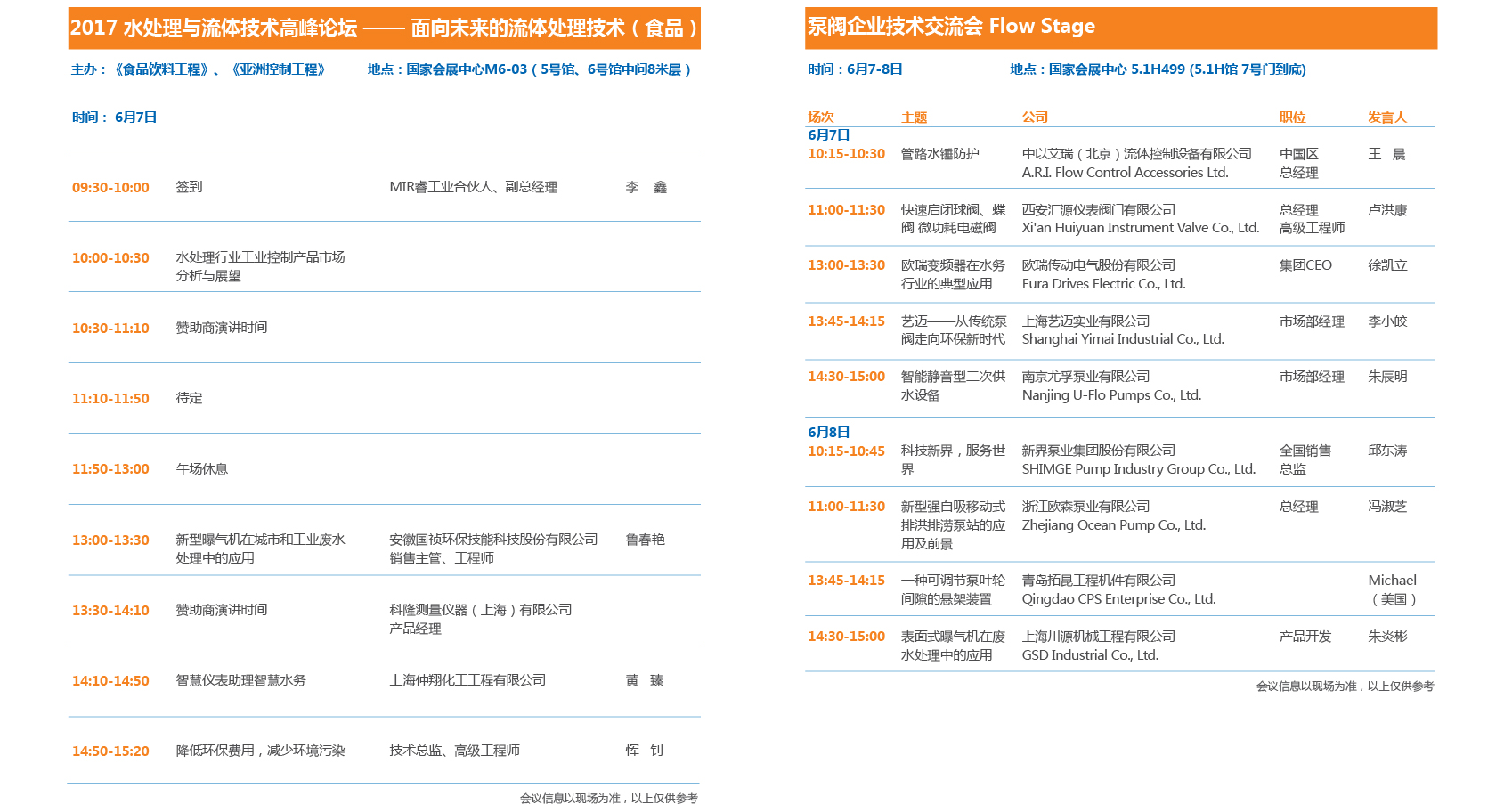The height and width of the screenshot is (812, 1504).
Task: Click the 6月8日 date heading
Action: point(828,433)
